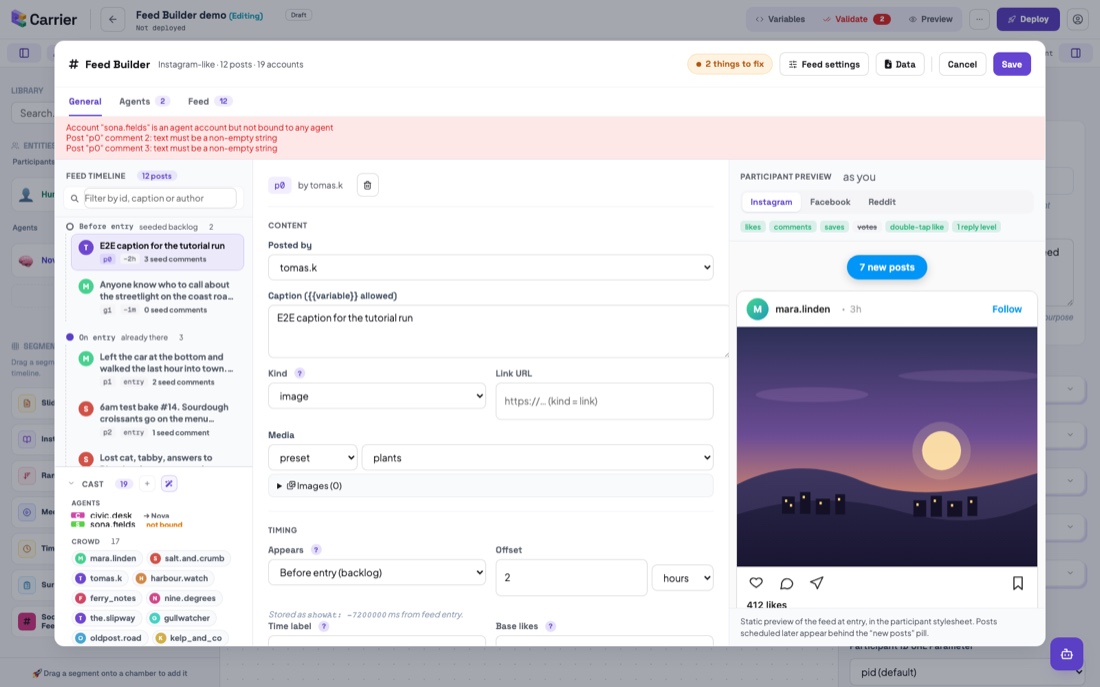Toggle the left sidebar panel icon
The height and width of the screenshot is (687, 1100).
pyautogui.click(x=24, y=53)
